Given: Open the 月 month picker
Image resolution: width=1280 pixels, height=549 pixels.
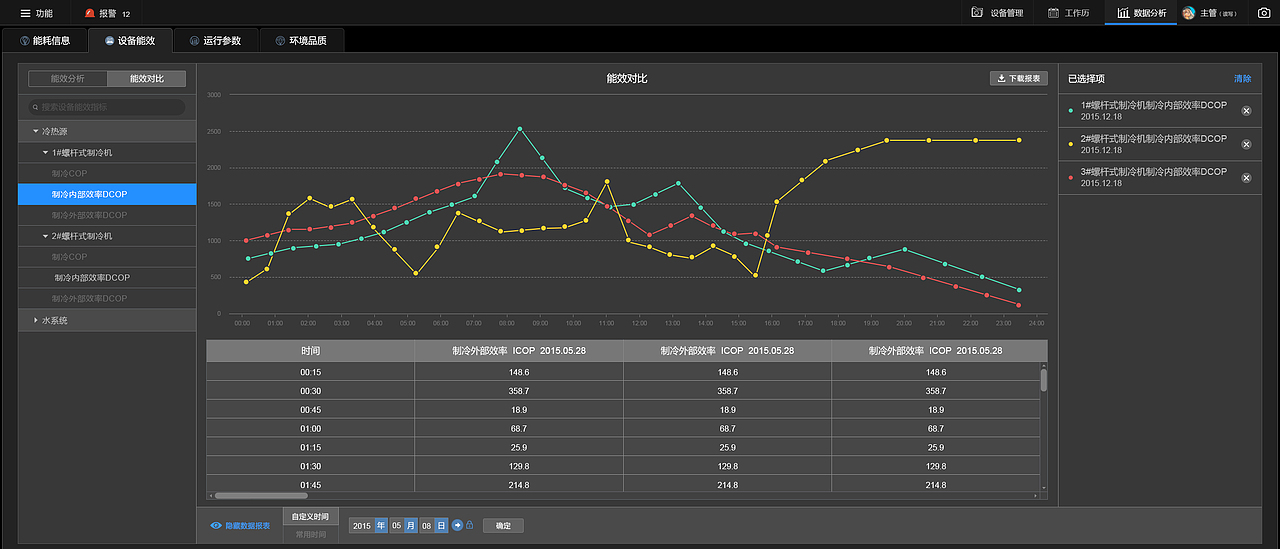Looking at the screenshot, I should pos(411,525).
